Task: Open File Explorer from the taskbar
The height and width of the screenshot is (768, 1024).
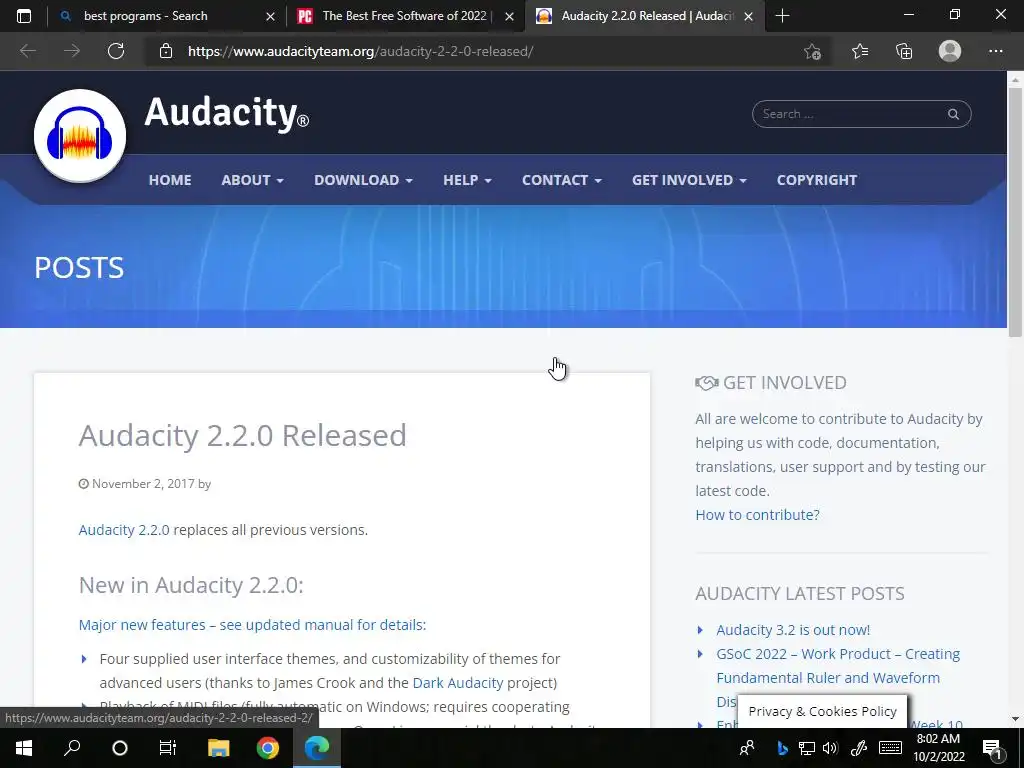Action: click(x=218, y=748)
